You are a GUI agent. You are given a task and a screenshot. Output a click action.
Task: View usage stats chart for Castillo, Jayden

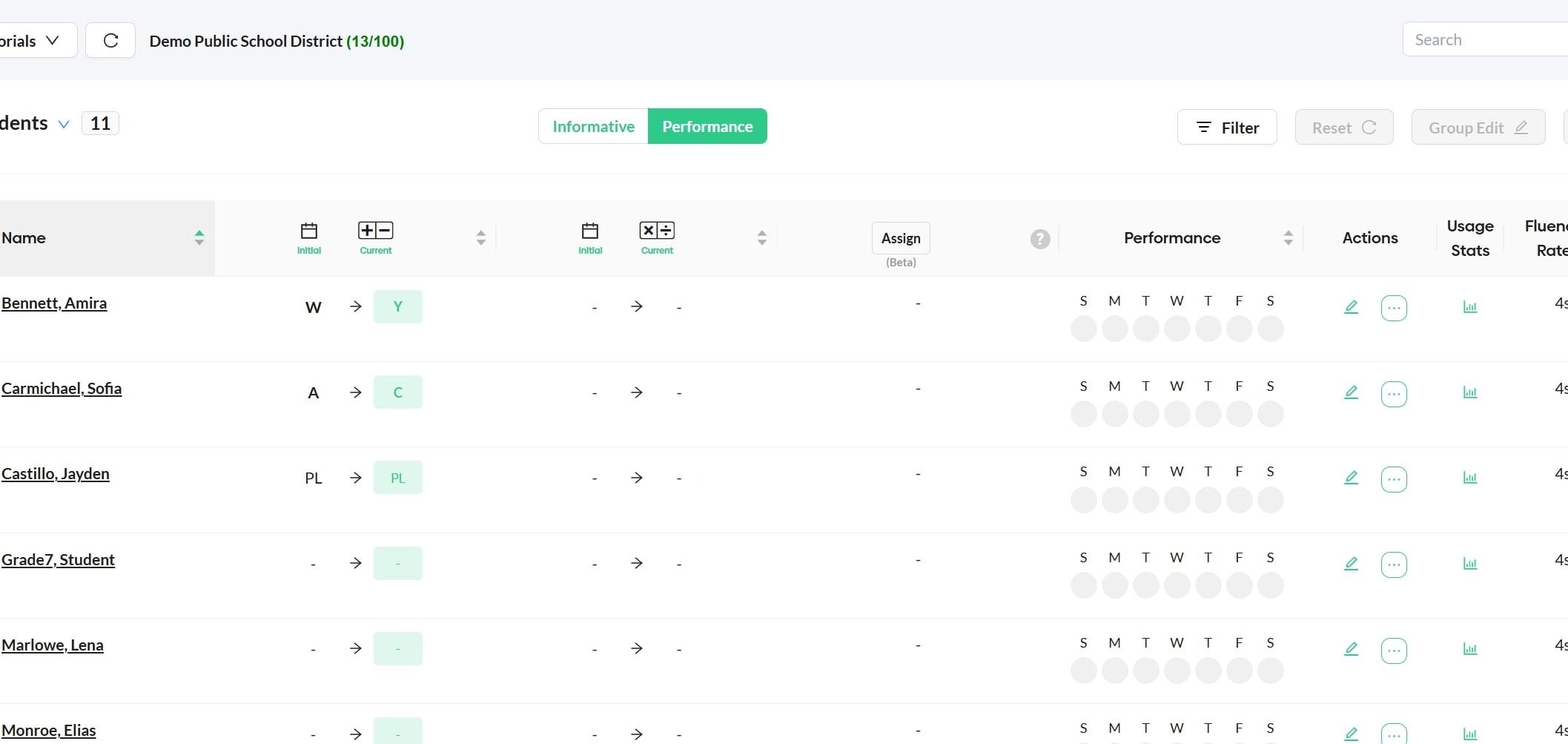(x=1470, y=477)
